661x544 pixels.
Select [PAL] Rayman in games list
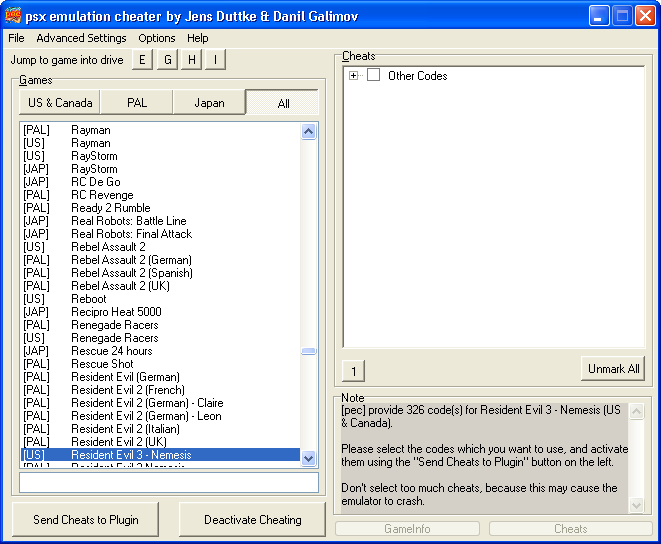pos(161,130)
